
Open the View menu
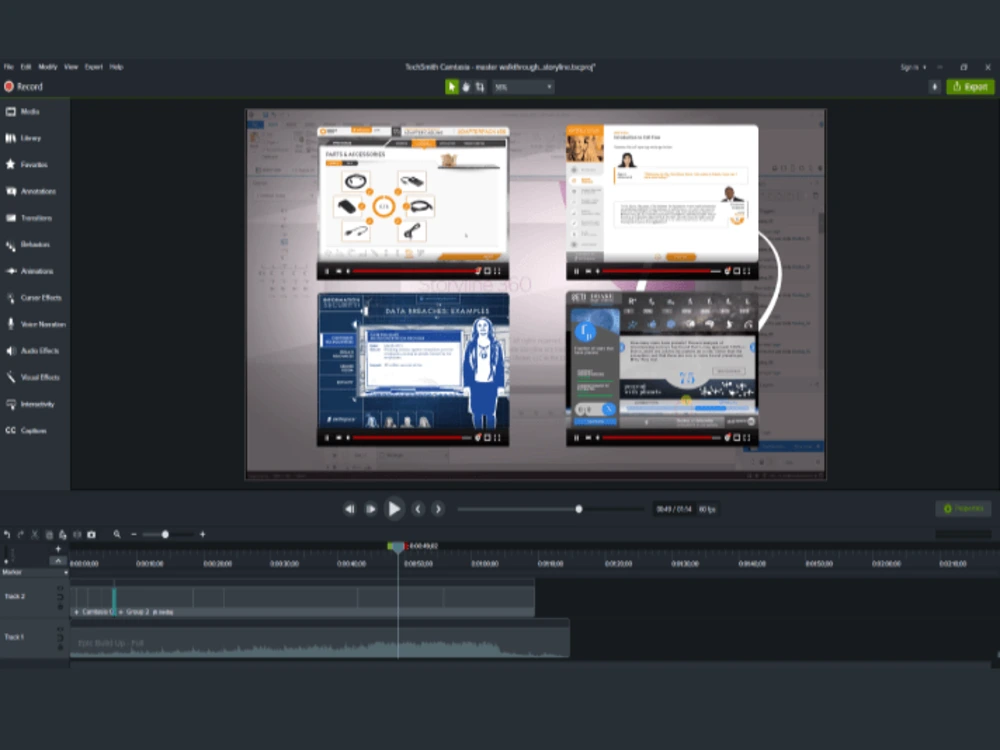71,67
